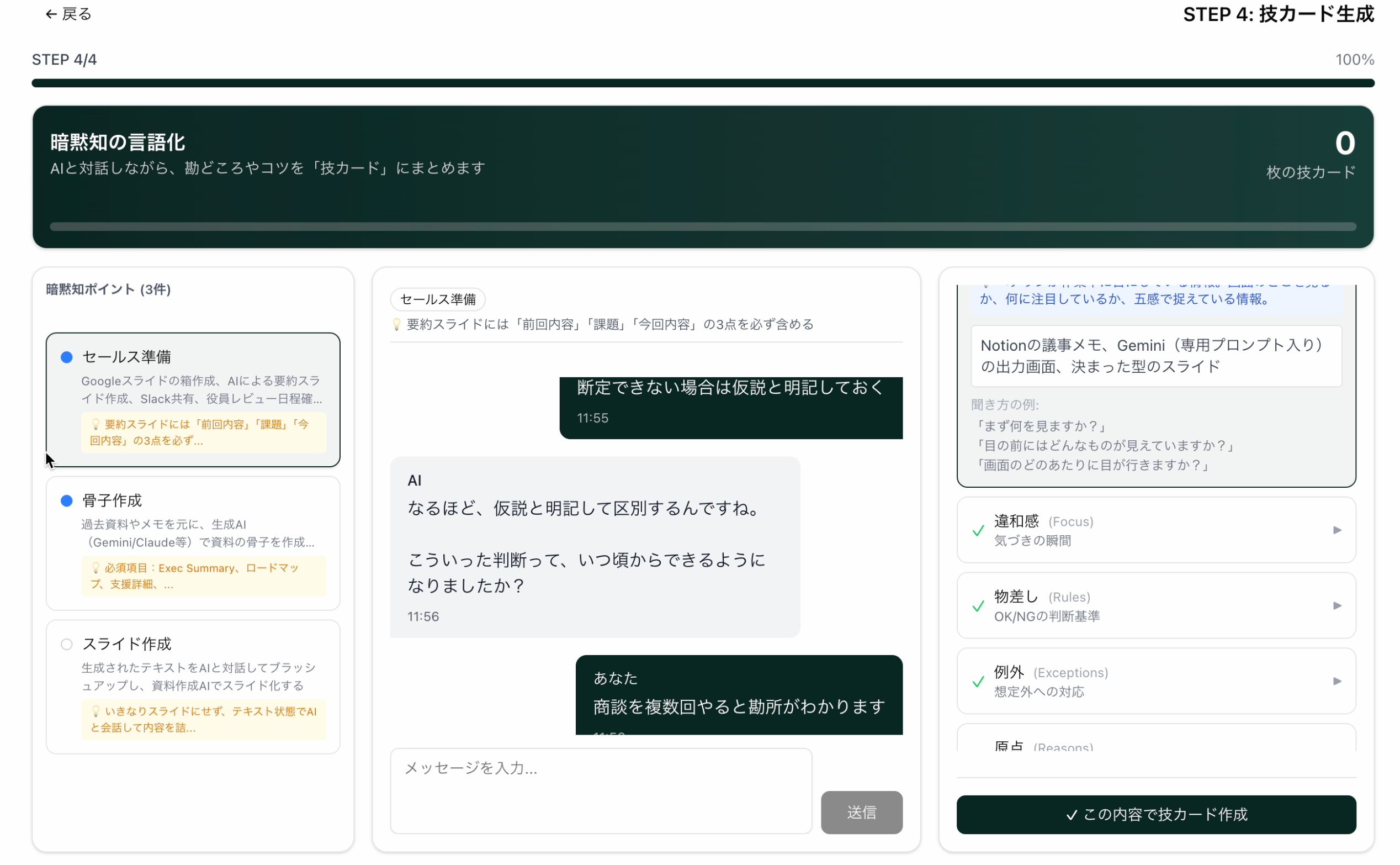Open the スライド作成 point card

(x=193, y=675)
